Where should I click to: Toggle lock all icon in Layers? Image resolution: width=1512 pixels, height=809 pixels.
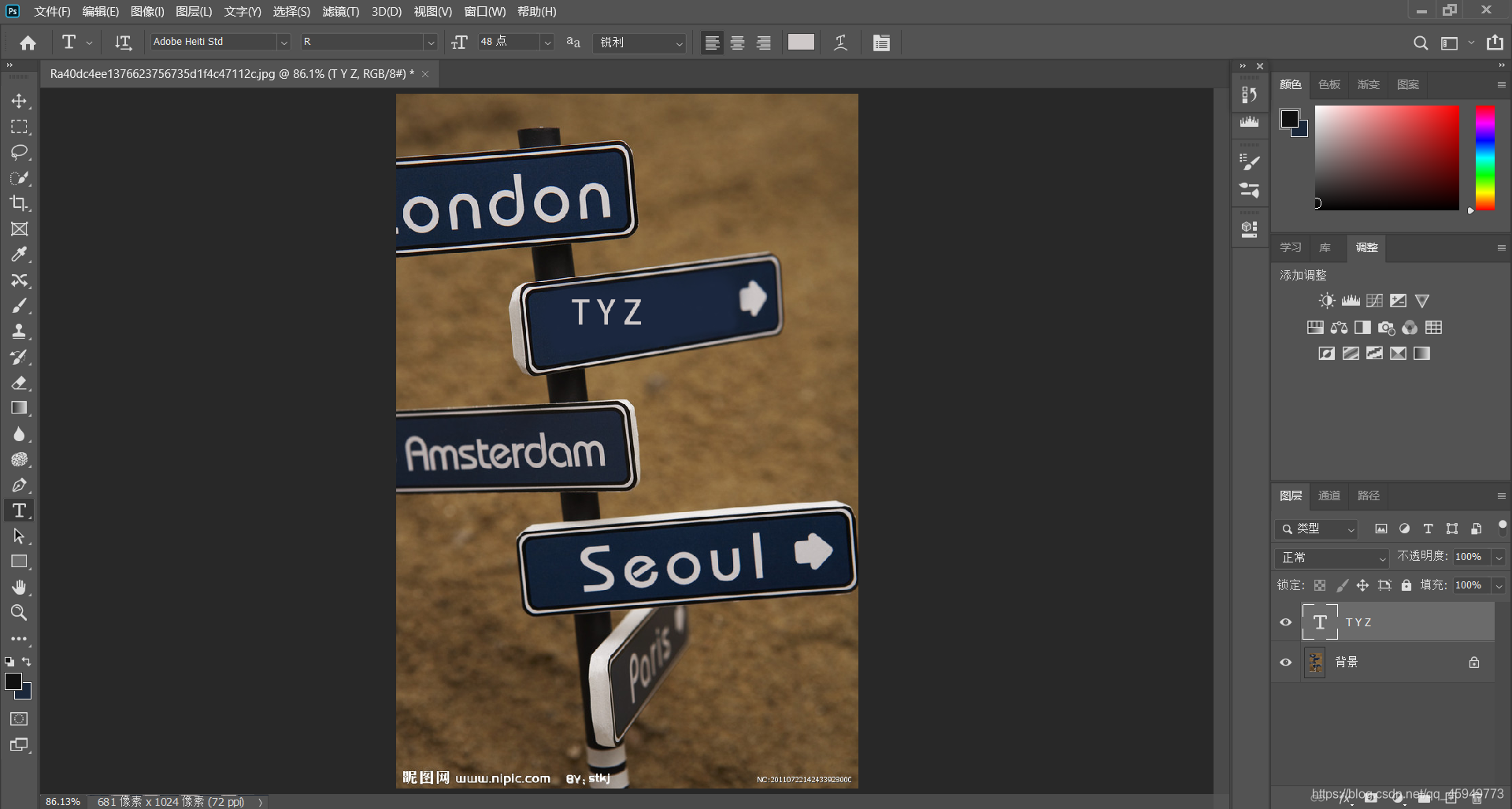tap(1406, 585)
